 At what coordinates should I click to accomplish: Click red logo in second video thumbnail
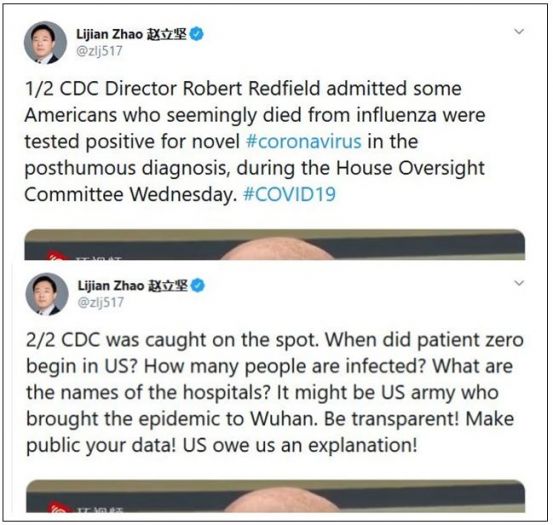click(x=56, y=507)
